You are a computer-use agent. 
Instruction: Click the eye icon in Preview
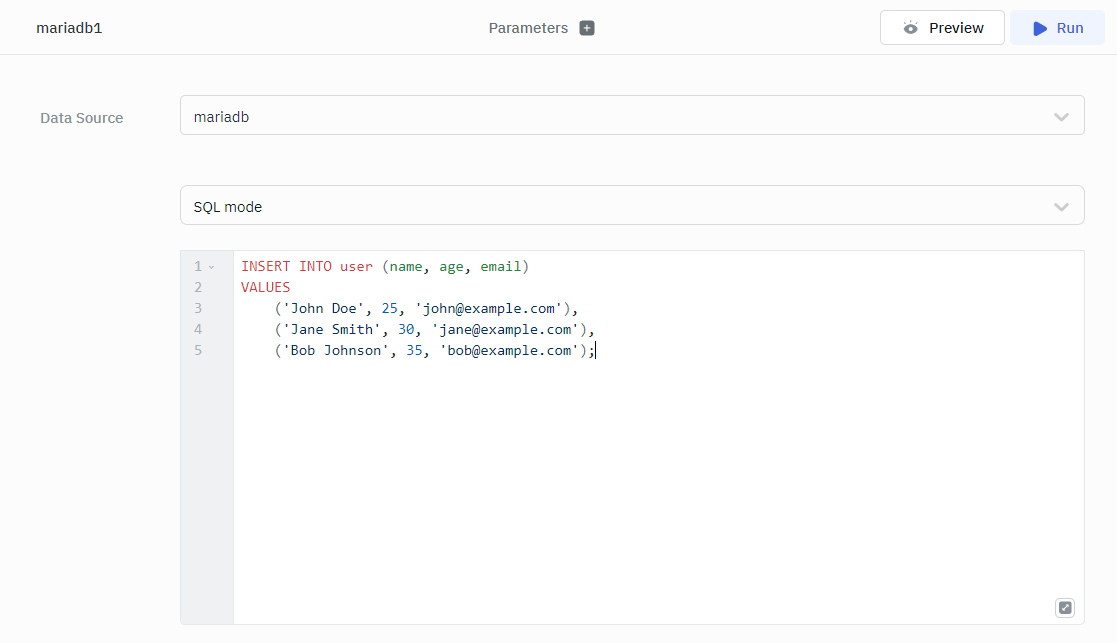point(910,28)
